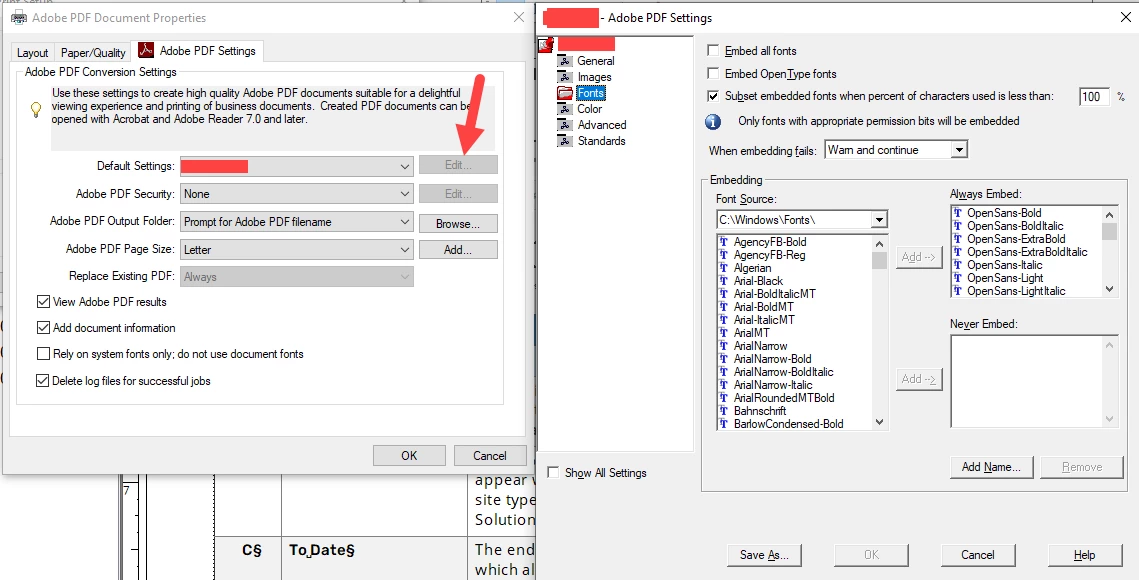The width and height of the screenshot is (1139, 580).
Task: Enable Embed OpenType fonts checkbox
Action: point(713,73)
